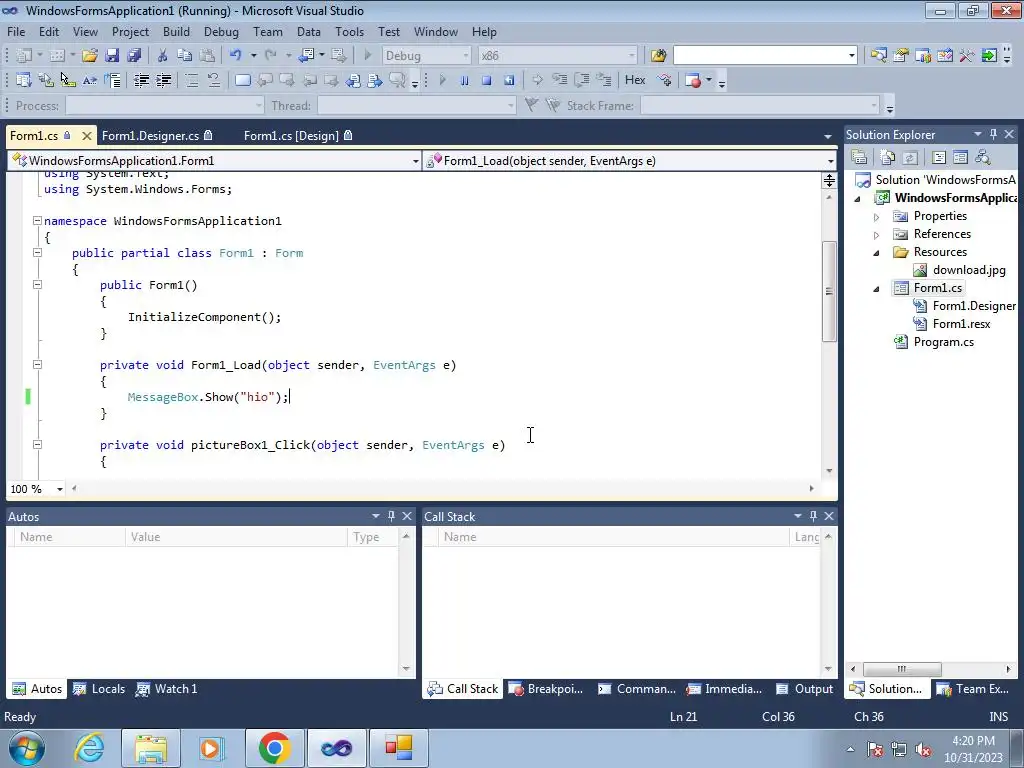Click the Breakpoints window red dot icon
Viewport: 1024px width, 768px height.
click(693, 80)
